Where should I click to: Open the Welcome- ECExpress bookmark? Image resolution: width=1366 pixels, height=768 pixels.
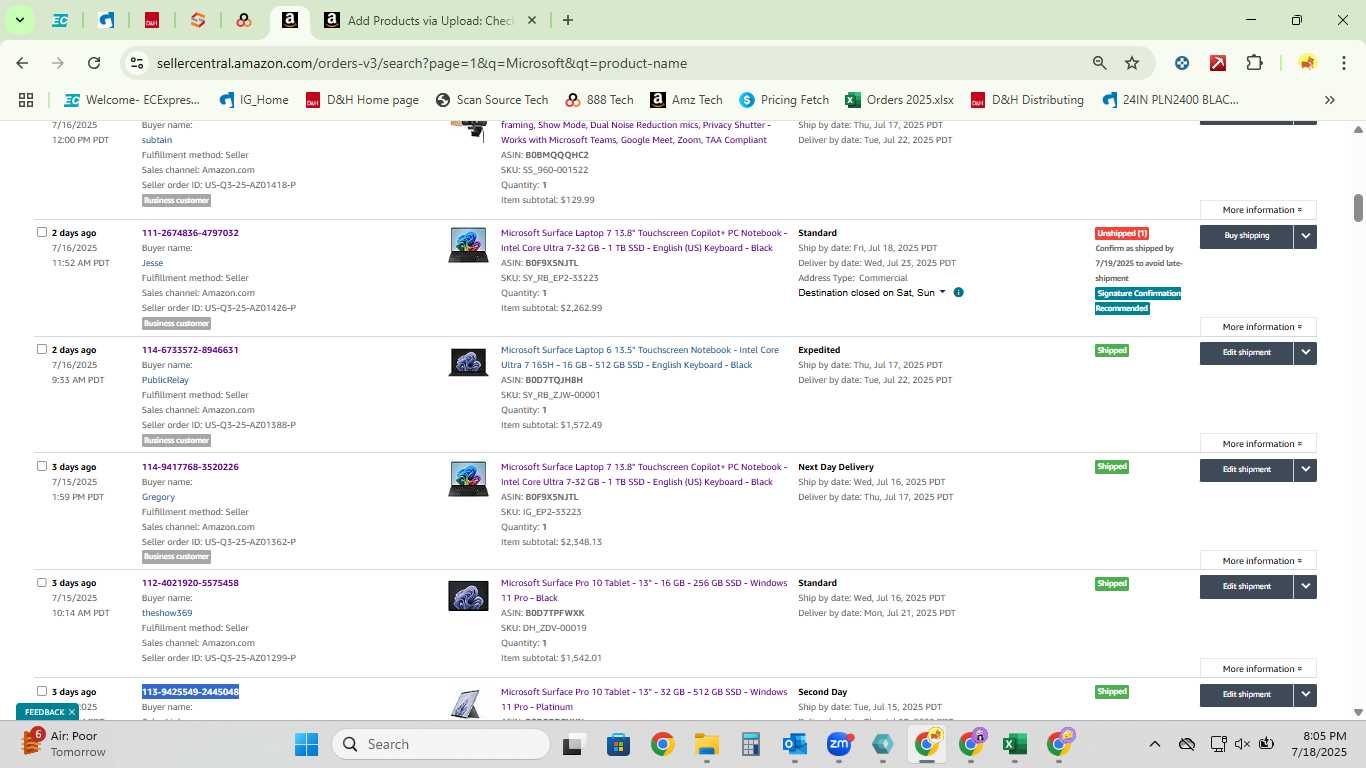pos(132,100)
